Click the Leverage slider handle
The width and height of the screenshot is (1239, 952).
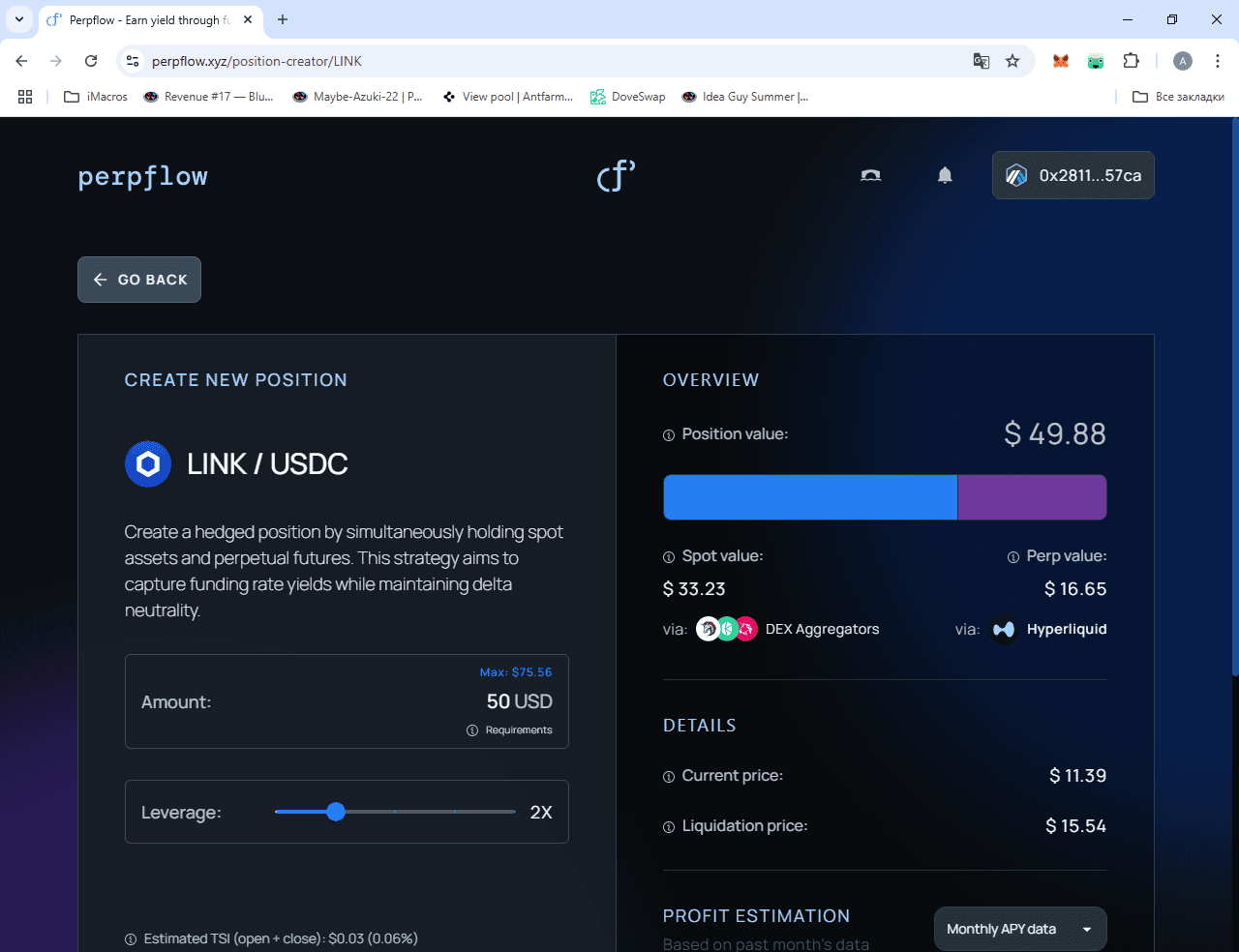tap(336, 812)
